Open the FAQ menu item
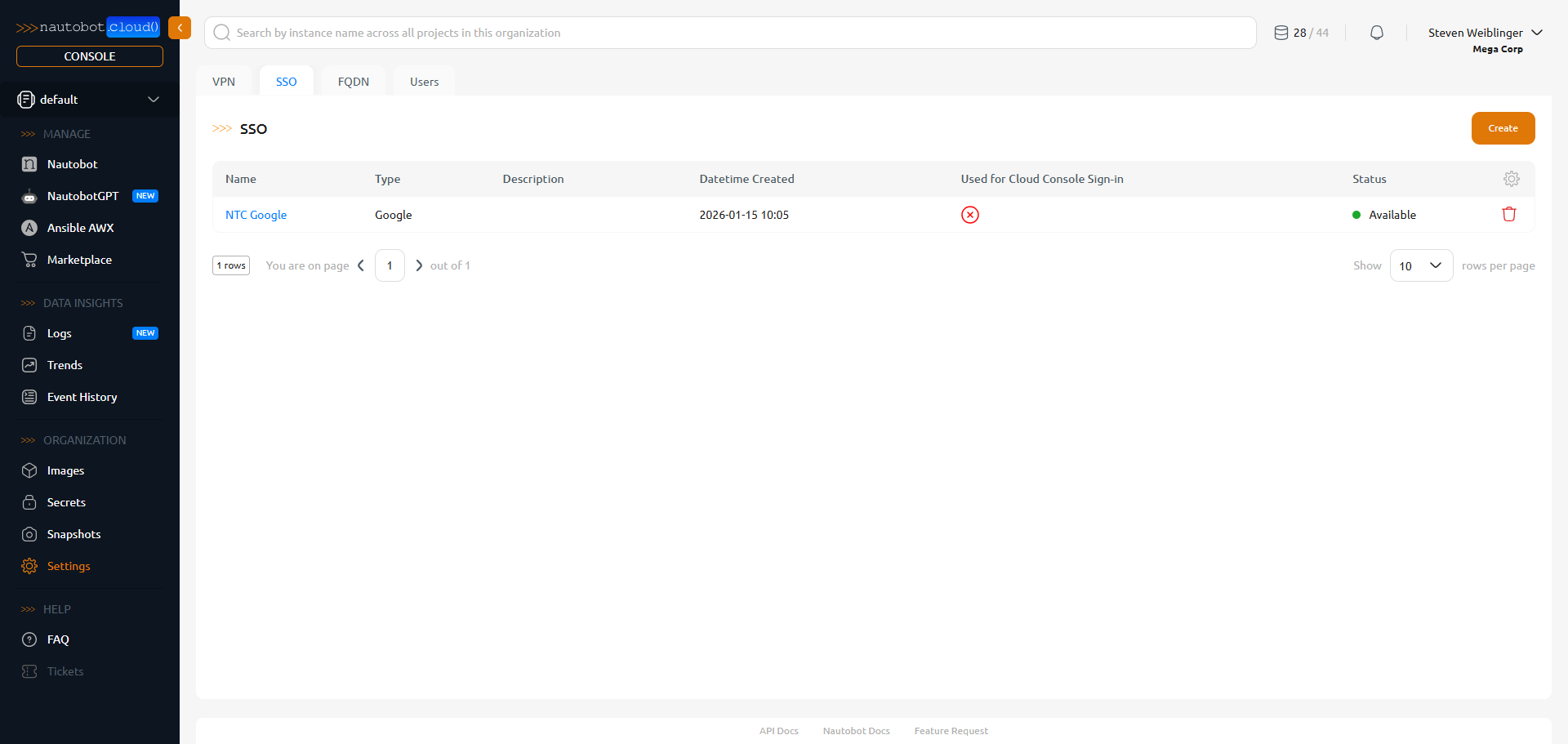Image resolution: width=1568 pixels, height=744 pixels. point(58,639)
